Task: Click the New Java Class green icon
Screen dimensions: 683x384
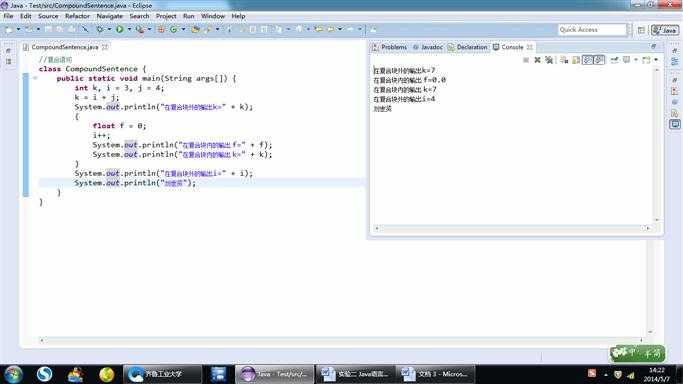Action: click(173, 29)
